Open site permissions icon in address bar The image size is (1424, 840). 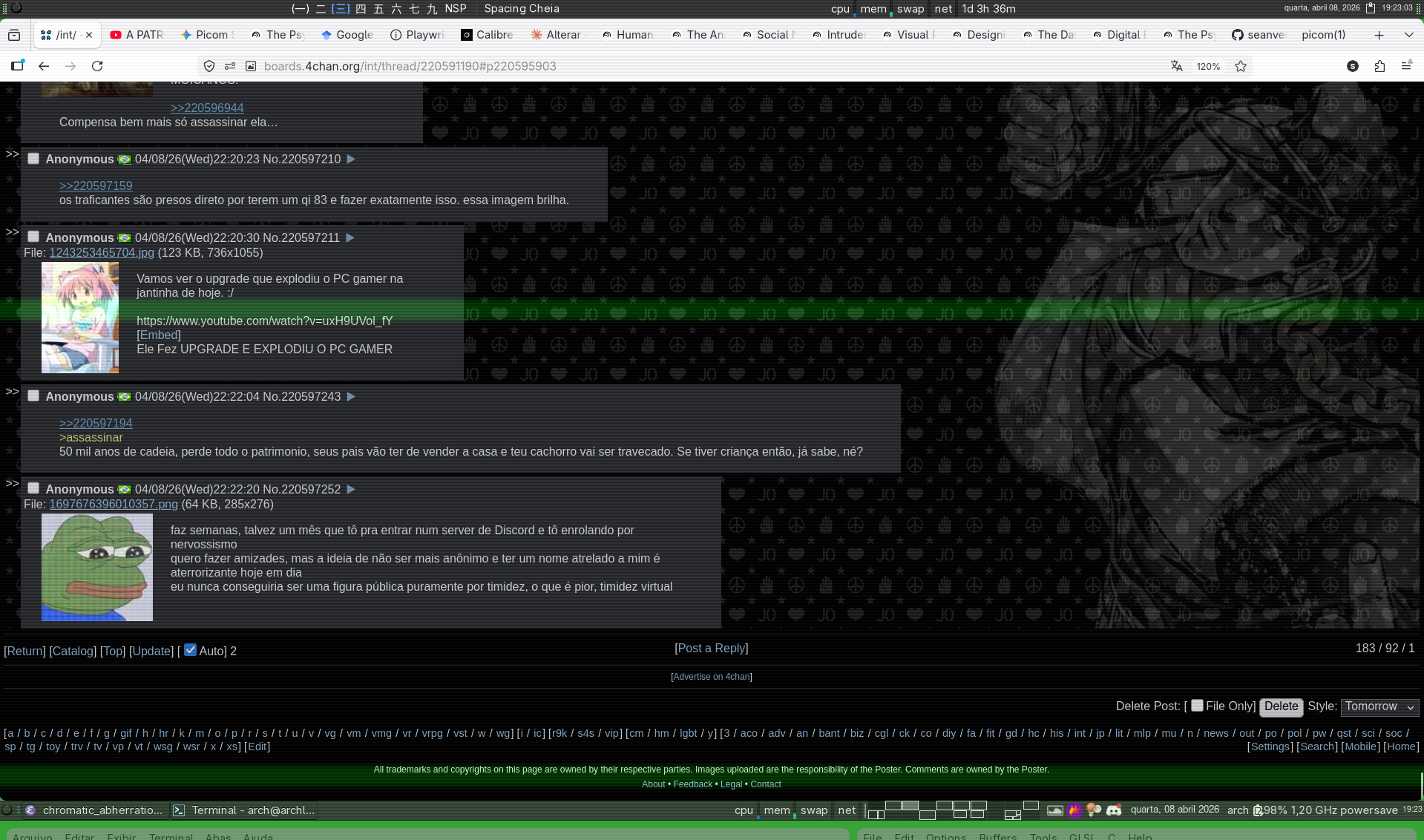(x=230, y=66)
